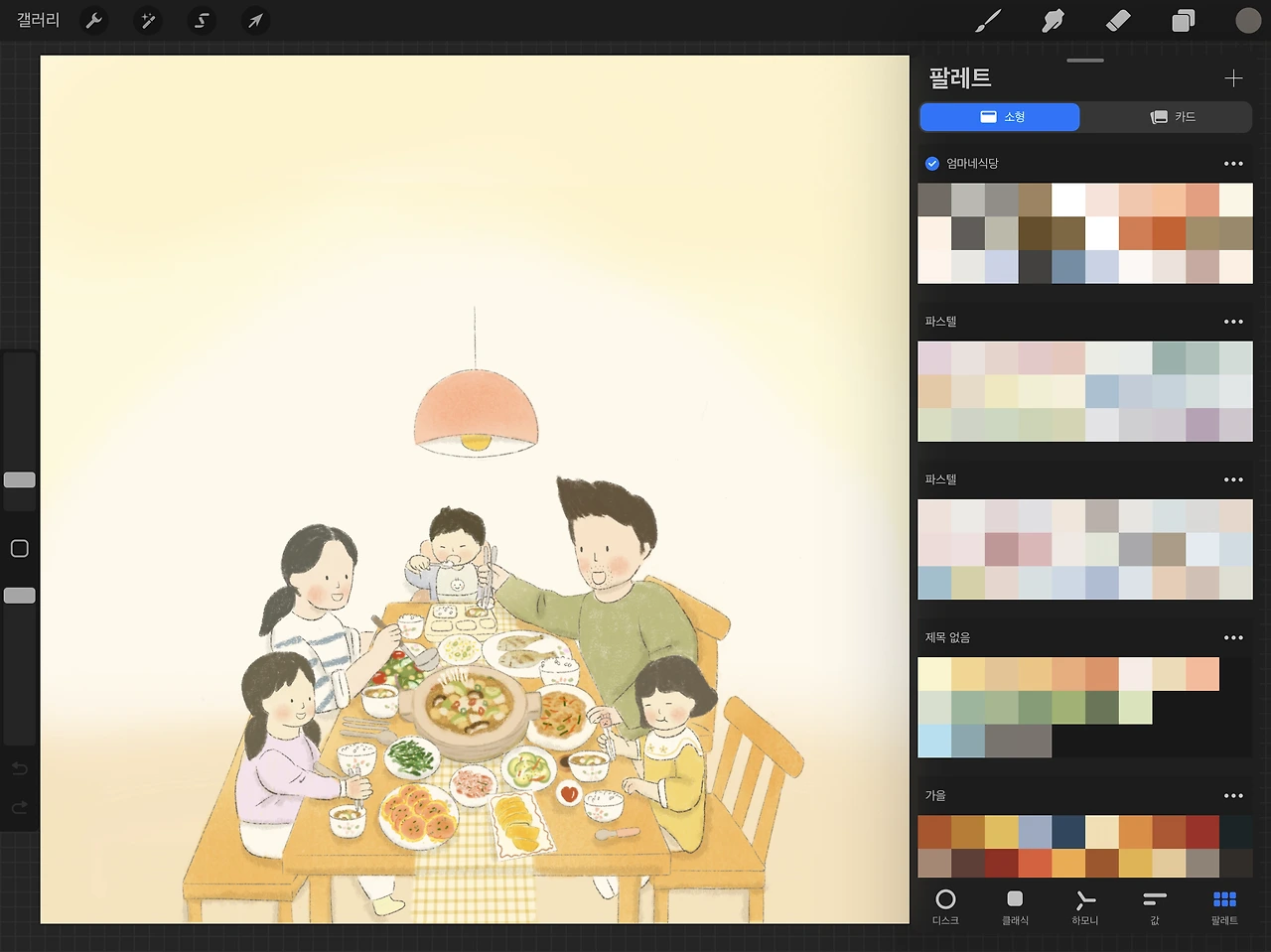Open the 클래식 color picker tab
Viewport: 1271px width, 952px height.
point(1015,906)
